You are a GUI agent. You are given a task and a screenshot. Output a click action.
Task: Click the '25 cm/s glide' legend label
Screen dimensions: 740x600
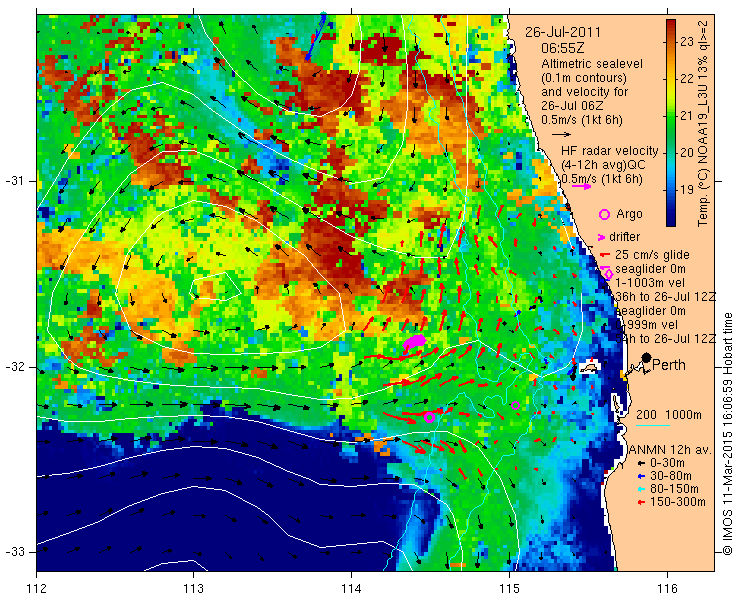[652, 255]
